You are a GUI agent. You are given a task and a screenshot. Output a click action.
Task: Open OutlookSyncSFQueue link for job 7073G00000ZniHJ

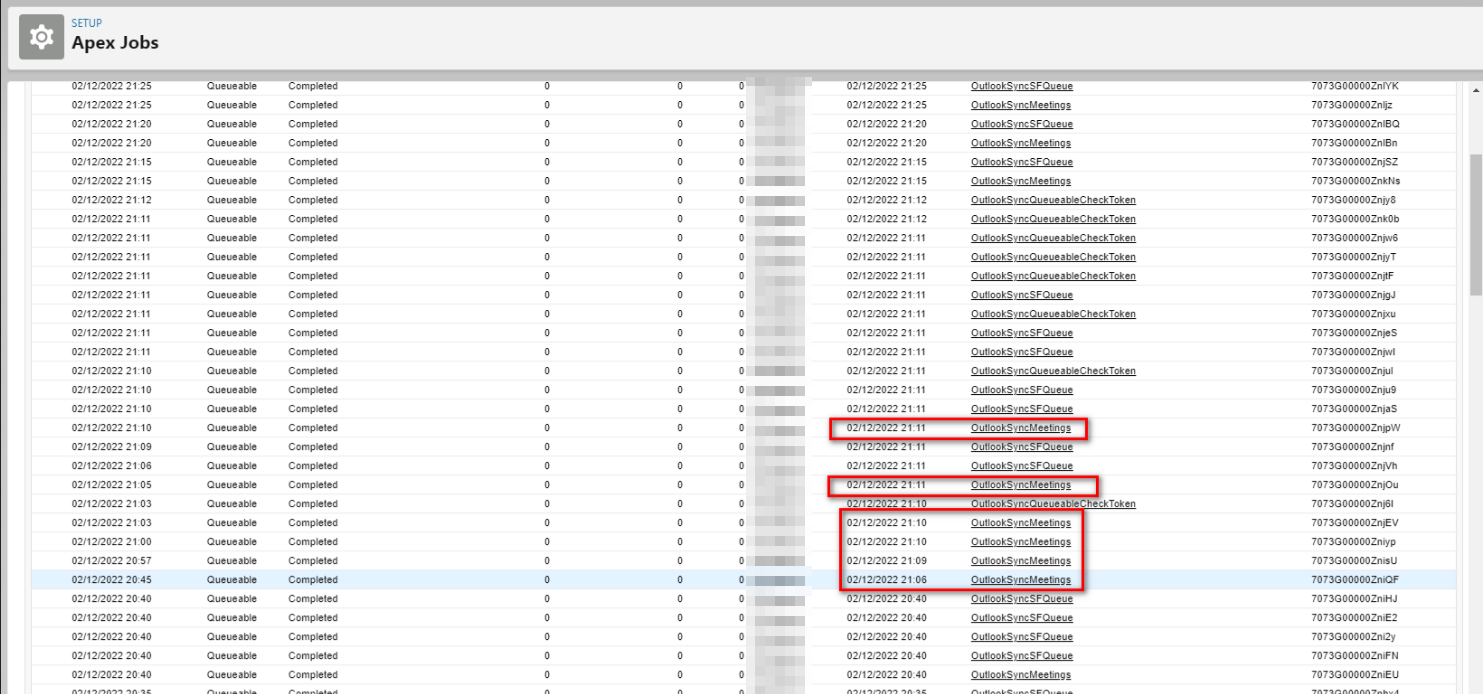pyautogui.click(x=1021, y=599)
